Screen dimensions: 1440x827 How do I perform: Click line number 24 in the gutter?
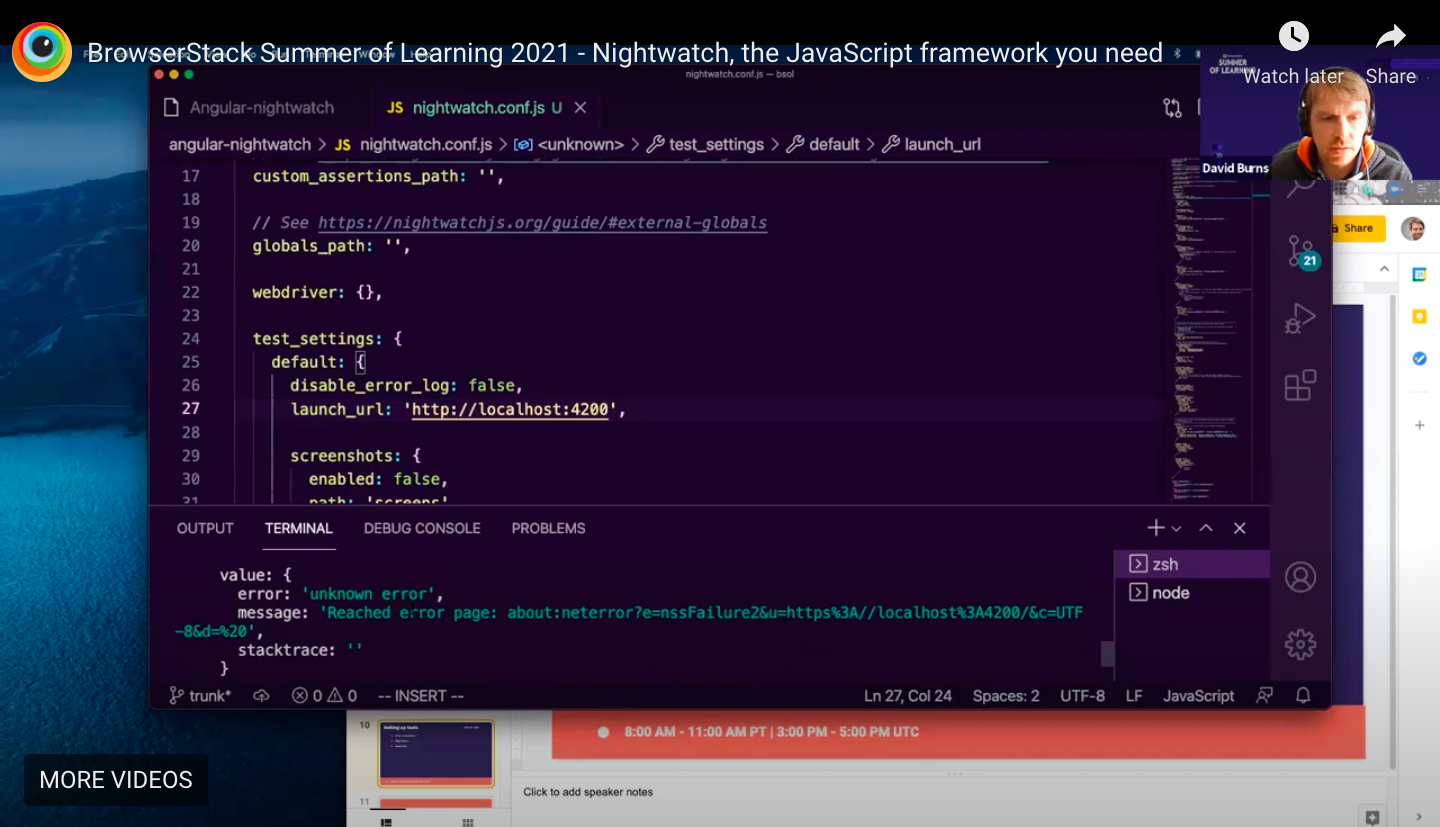[x=190, y=339]
